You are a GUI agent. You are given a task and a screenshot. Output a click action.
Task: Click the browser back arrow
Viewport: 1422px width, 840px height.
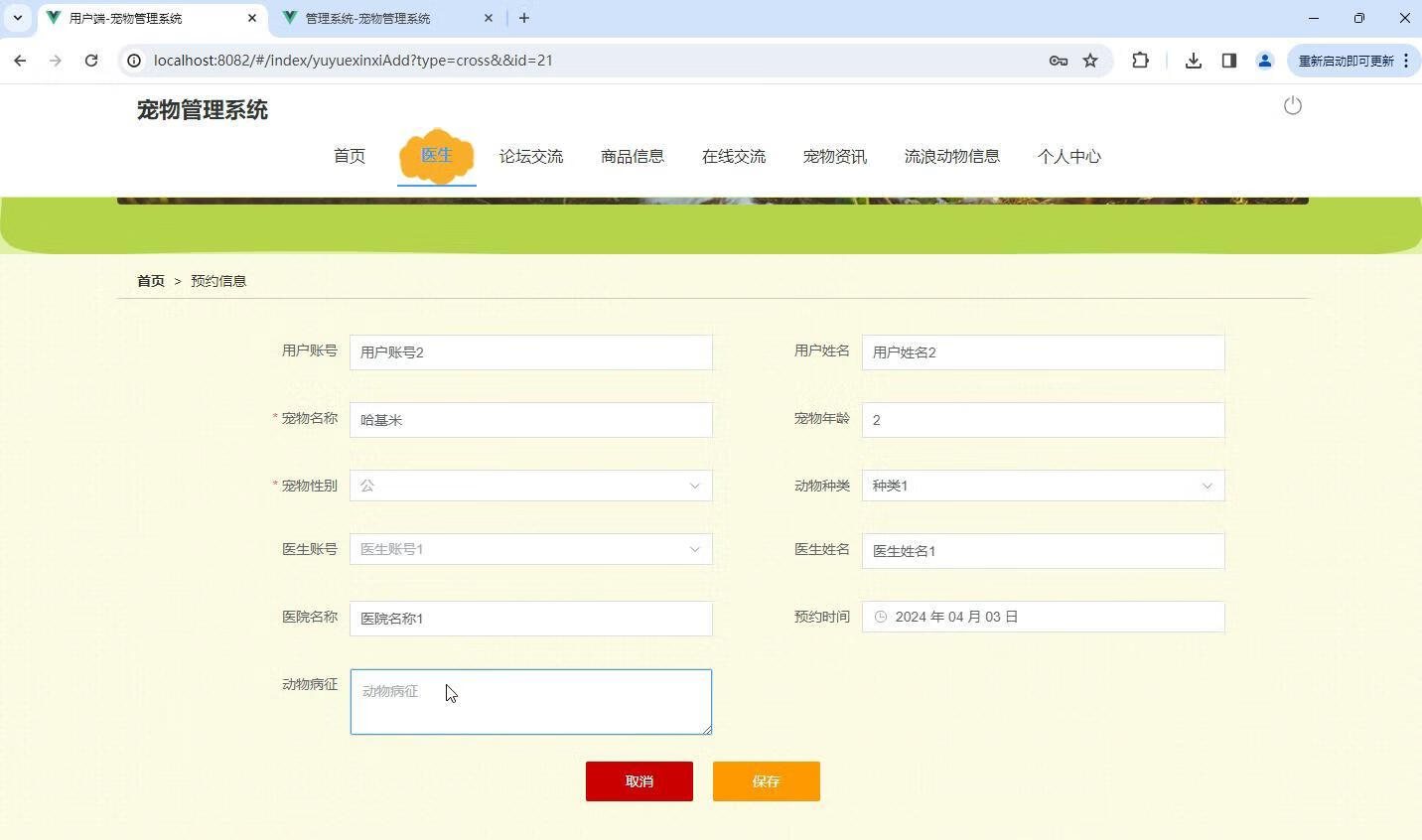coord(20,61)
